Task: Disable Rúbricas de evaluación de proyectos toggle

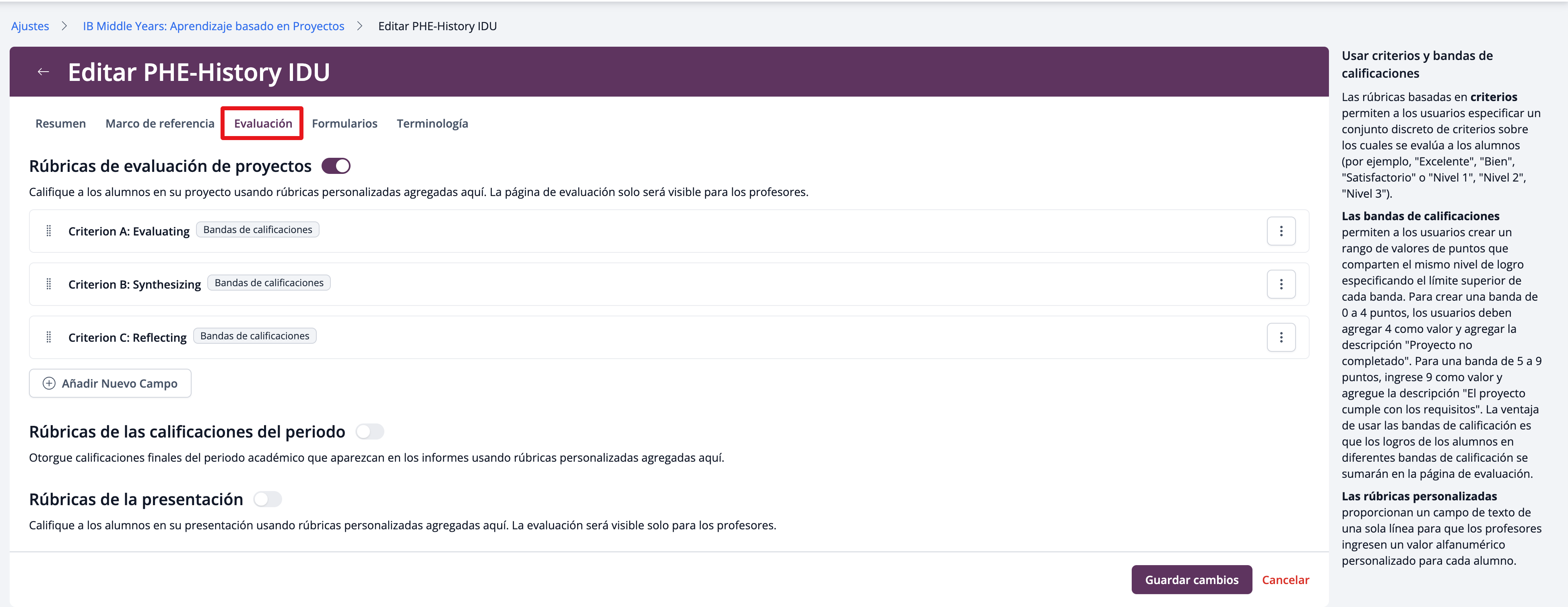Action: (x=336, y=166)
